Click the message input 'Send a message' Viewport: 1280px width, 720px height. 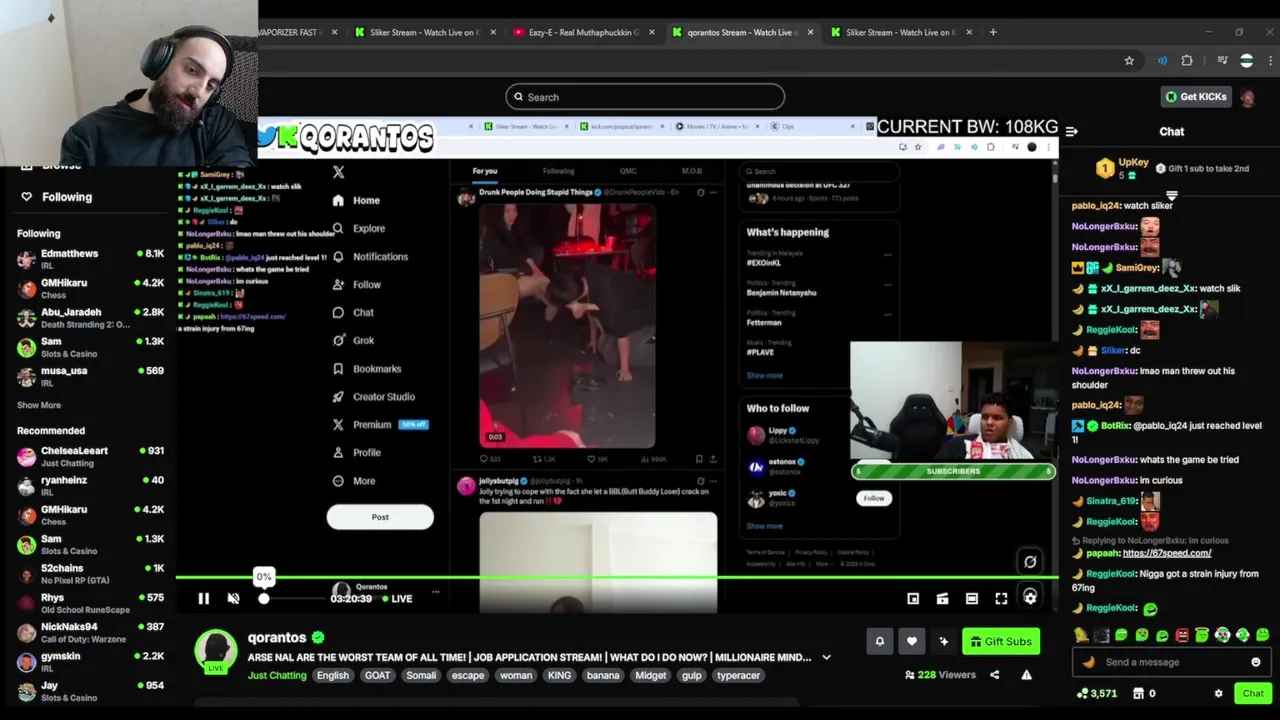(x=1172, y=662)
